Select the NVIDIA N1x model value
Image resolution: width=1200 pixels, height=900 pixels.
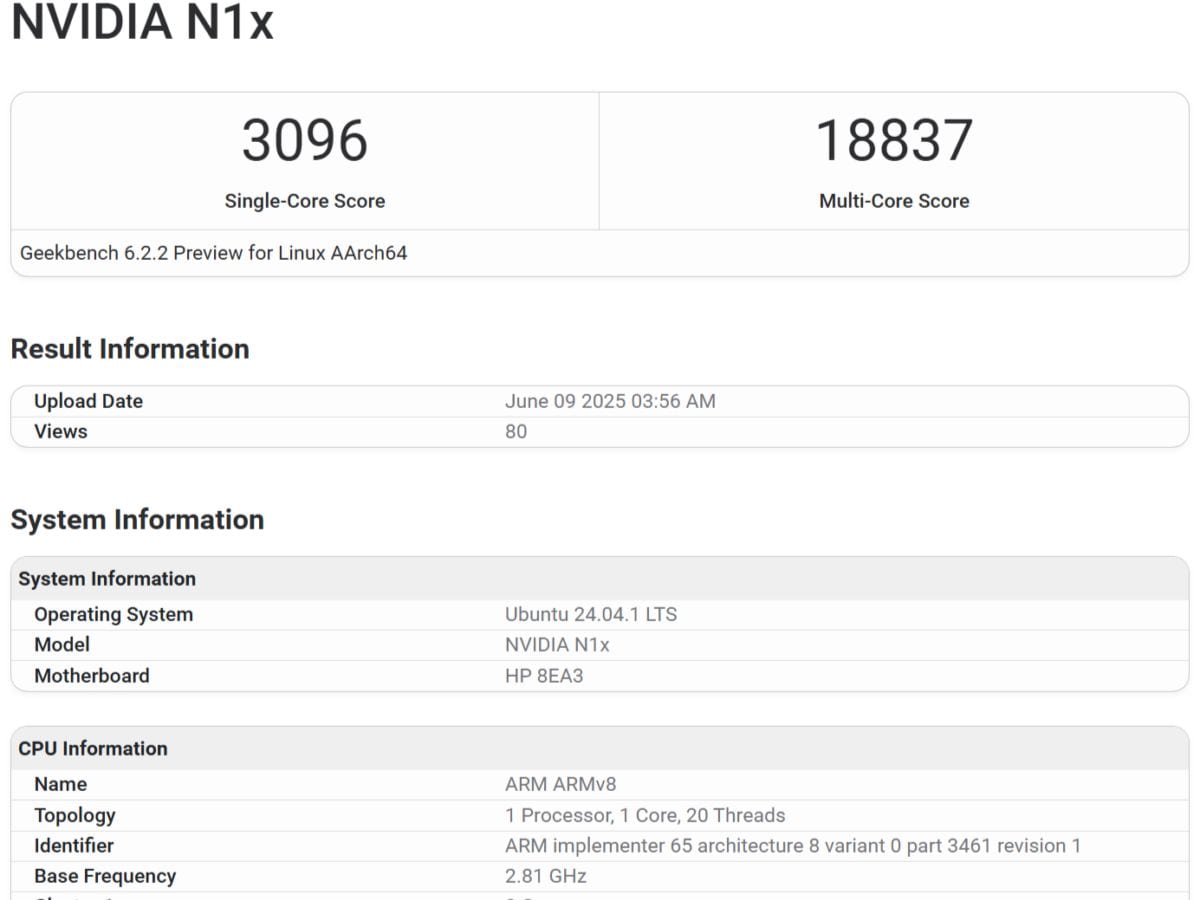[x=557, y=645]
